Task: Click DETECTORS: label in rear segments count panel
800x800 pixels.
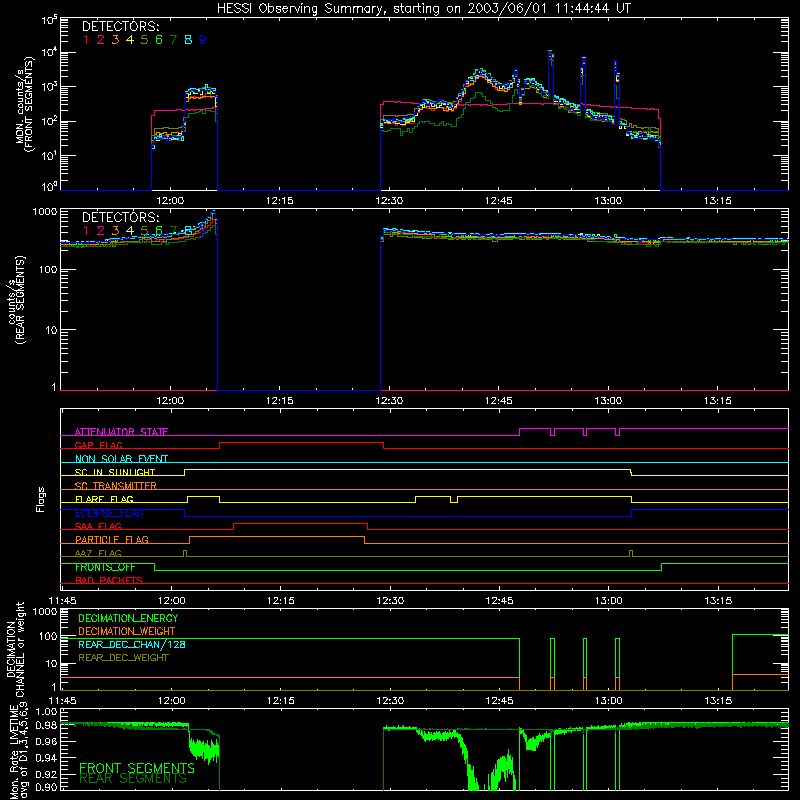Action: pos(120,218)
